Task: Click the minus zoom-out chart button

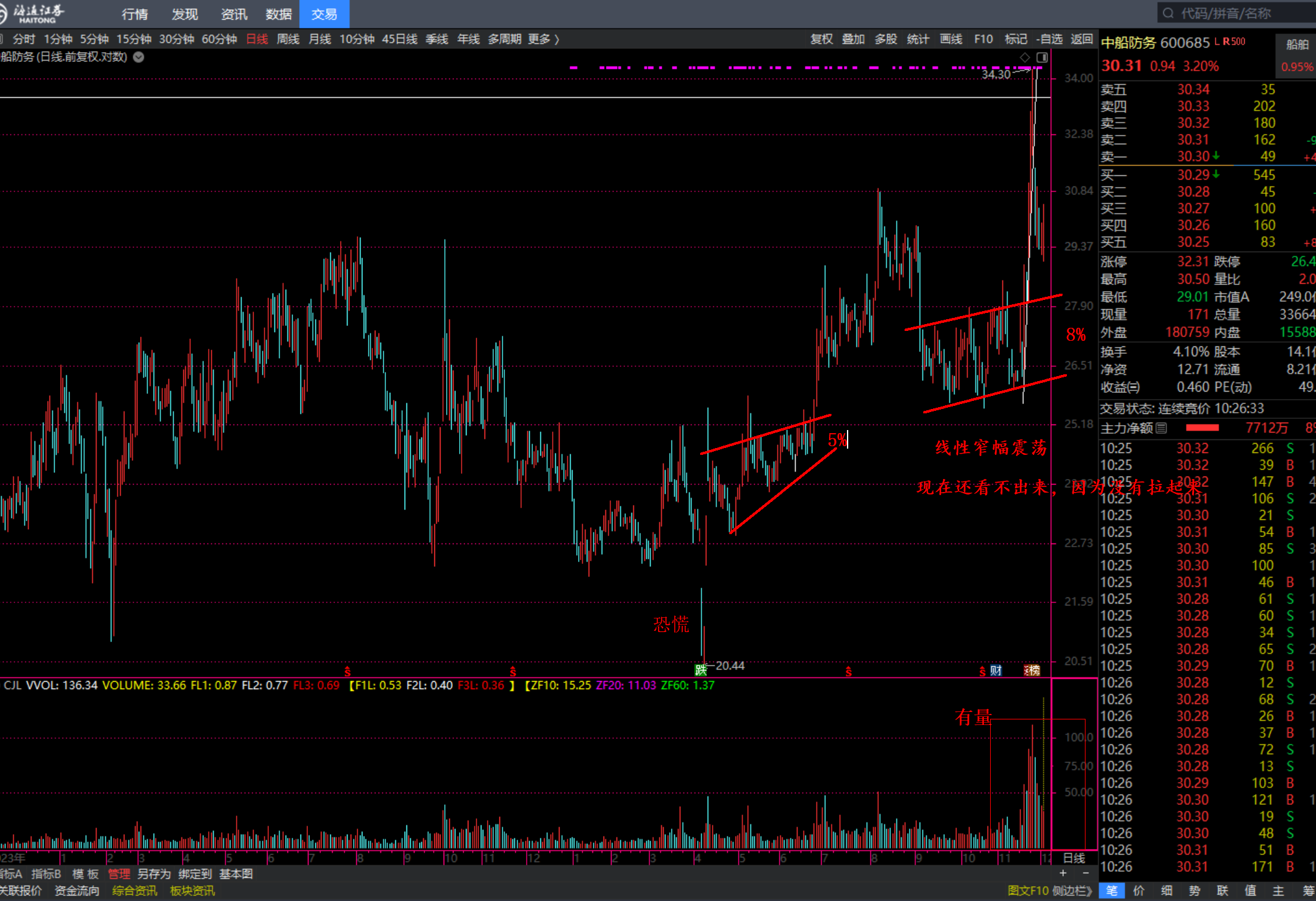Action: (1086, 873)
